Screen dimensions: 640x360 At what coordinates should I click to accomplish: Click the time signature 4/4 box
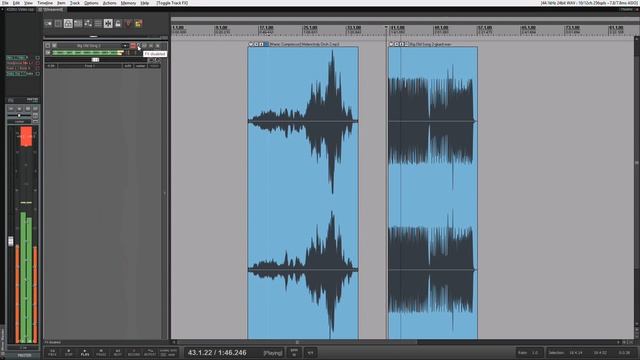pos(310,353)
